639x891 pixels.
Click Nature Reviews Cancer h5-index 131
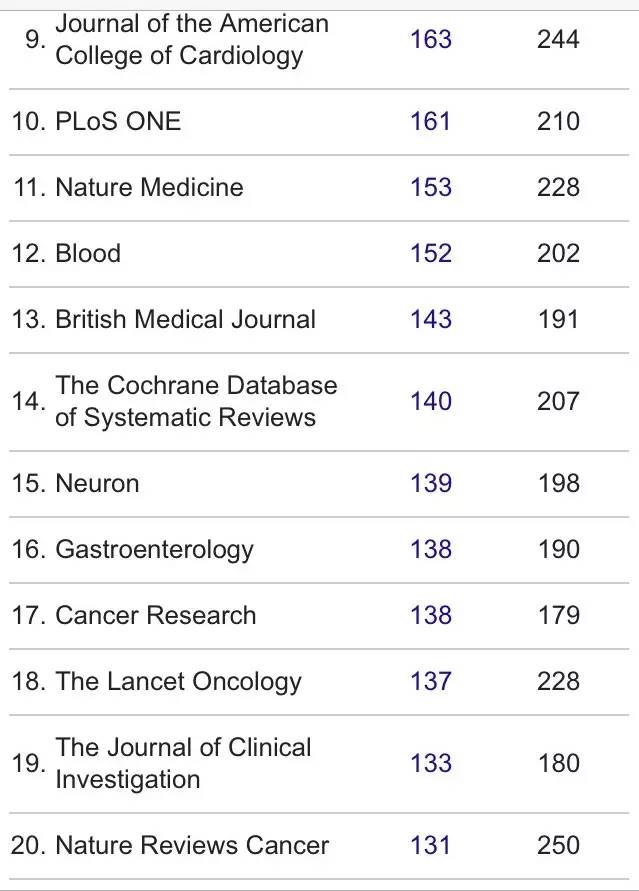431,846
